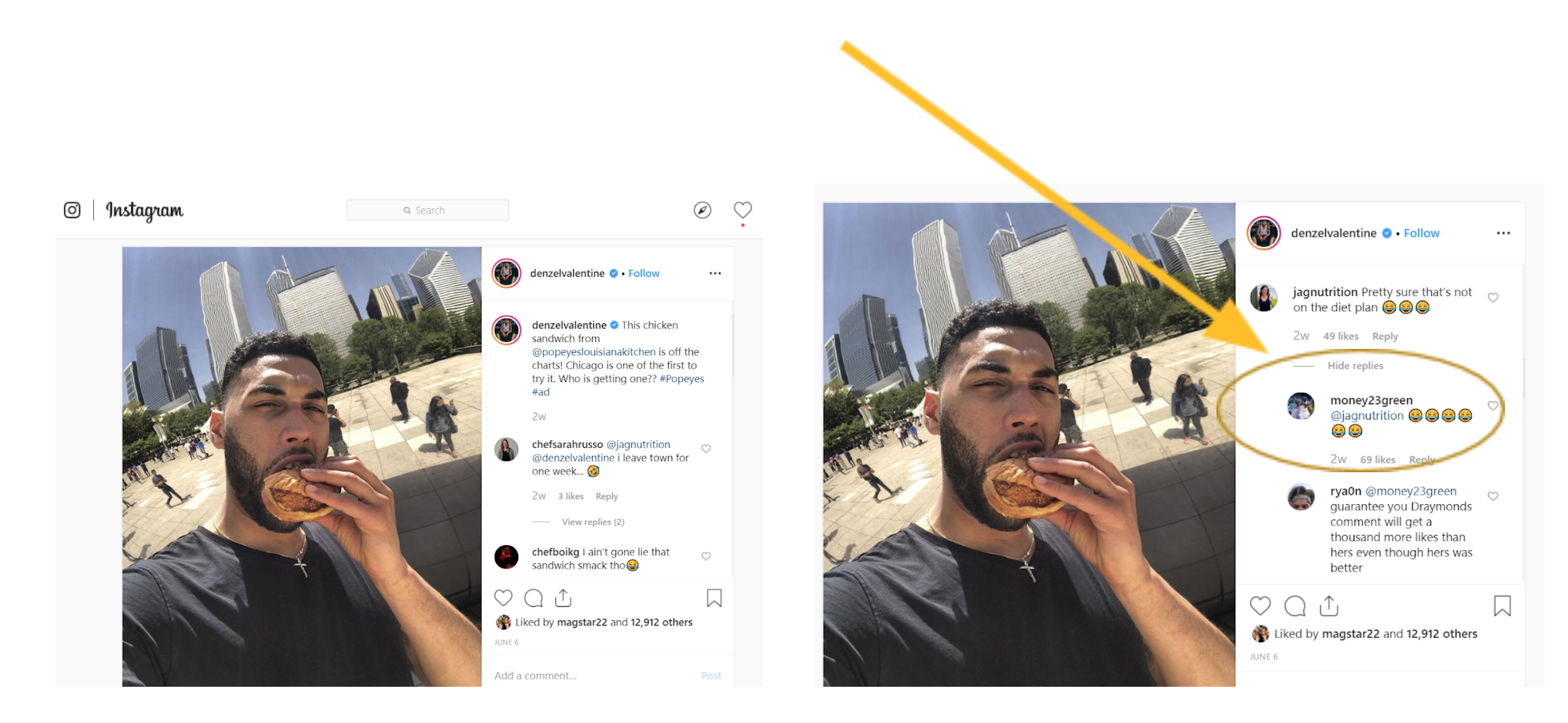
Task: Expand View replies (2)
Action: point(593,522)
